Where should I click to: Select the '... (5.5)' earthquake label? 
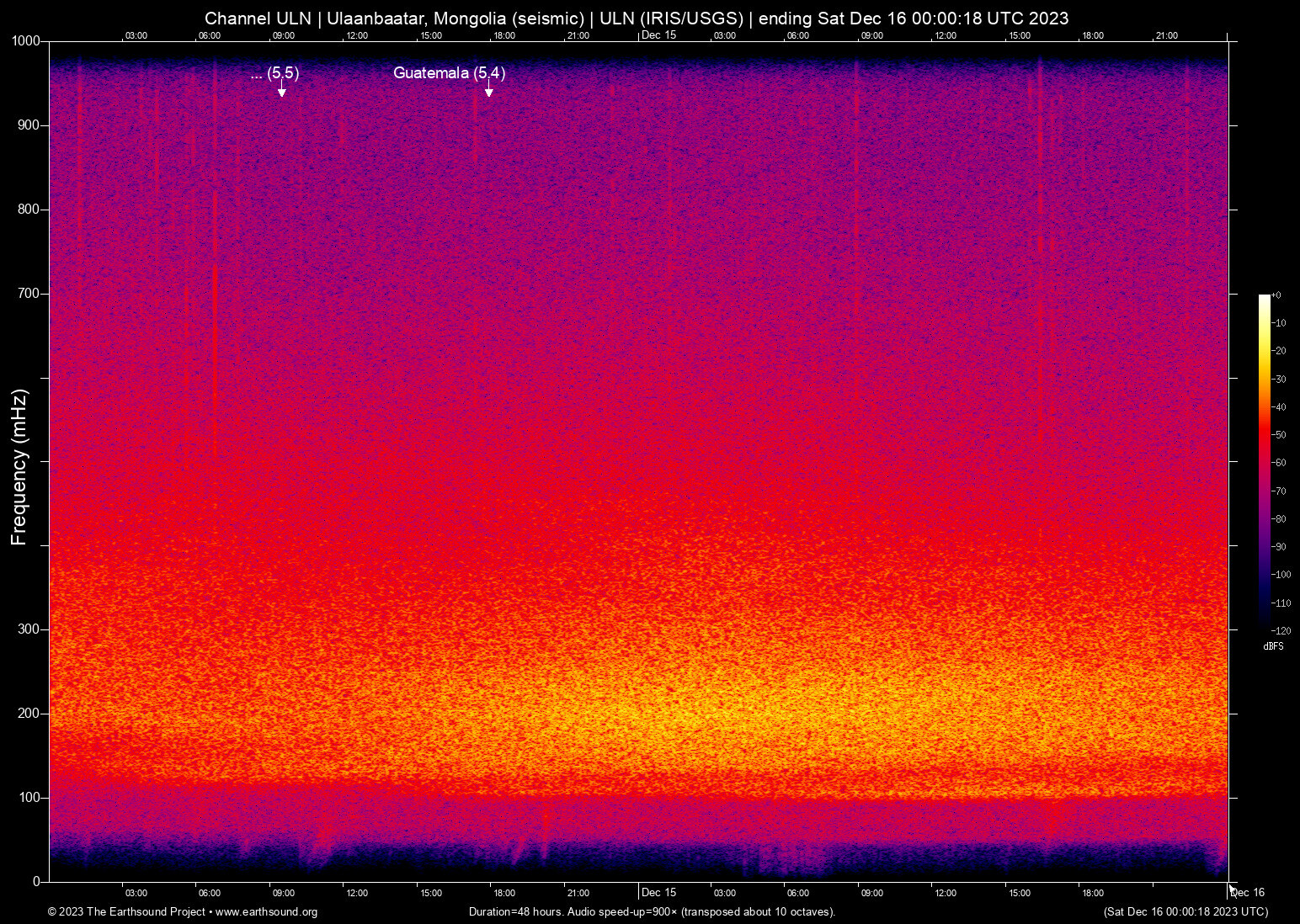pos(274,73)
